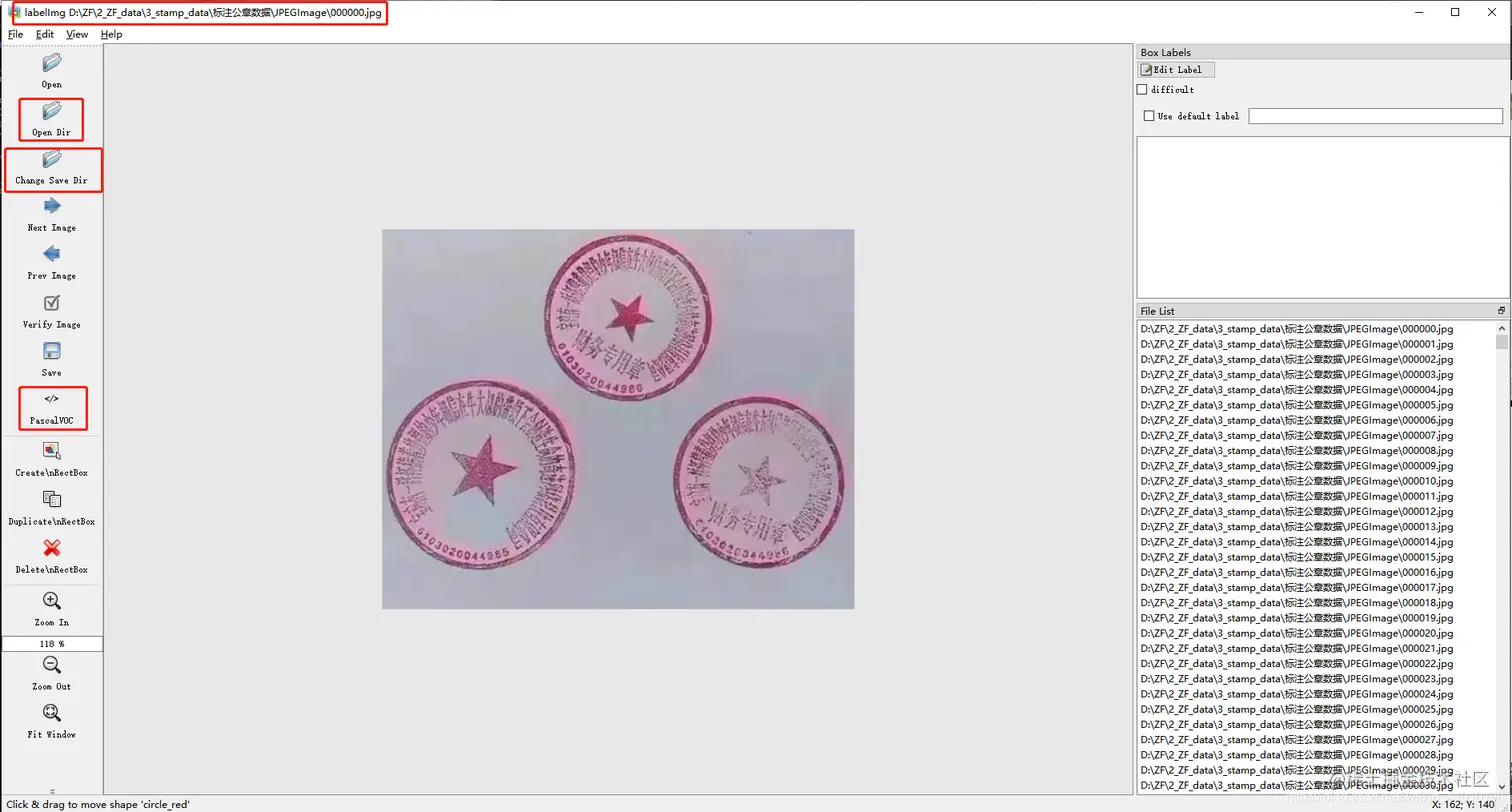1512x812 pixels.
Task: Select file 000002.jpg in File List
Action: (1297, 359)
